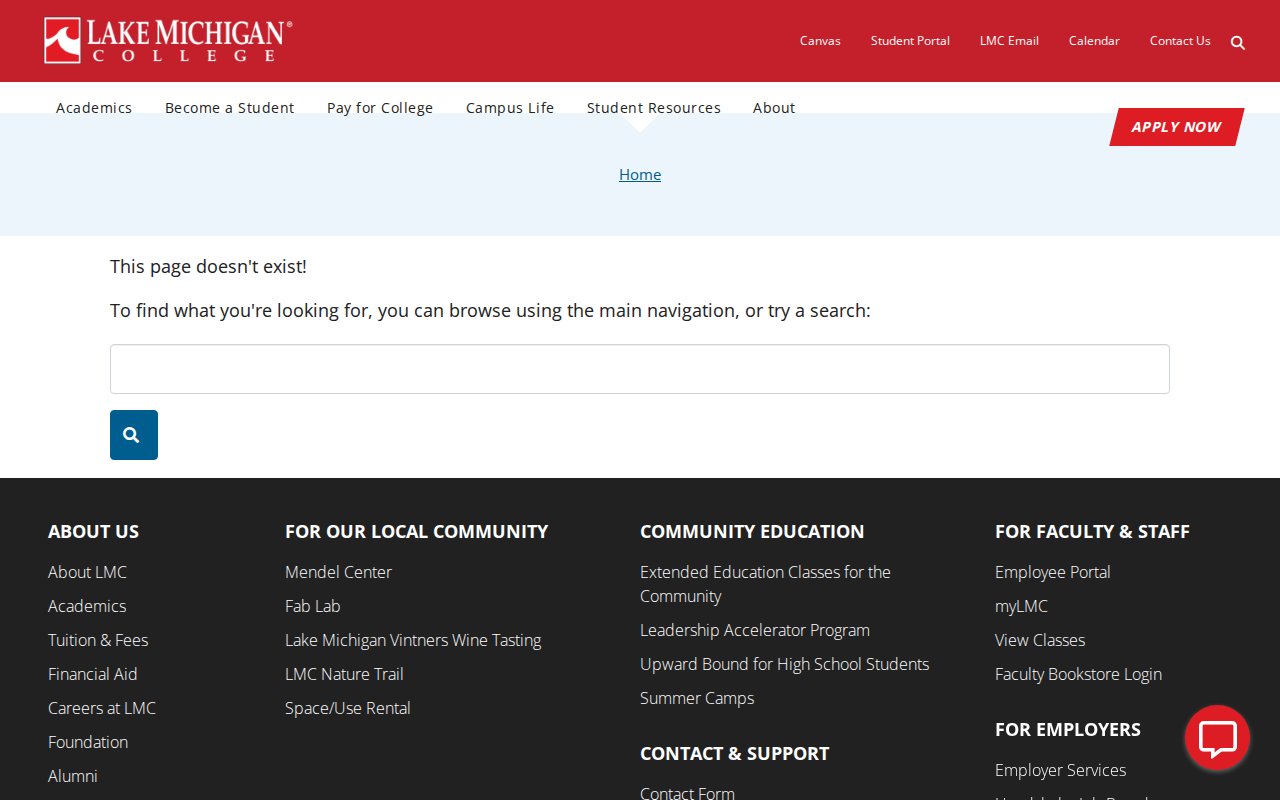Open the Canvas link in header
1280x800 pixels.
click(820, 41)
